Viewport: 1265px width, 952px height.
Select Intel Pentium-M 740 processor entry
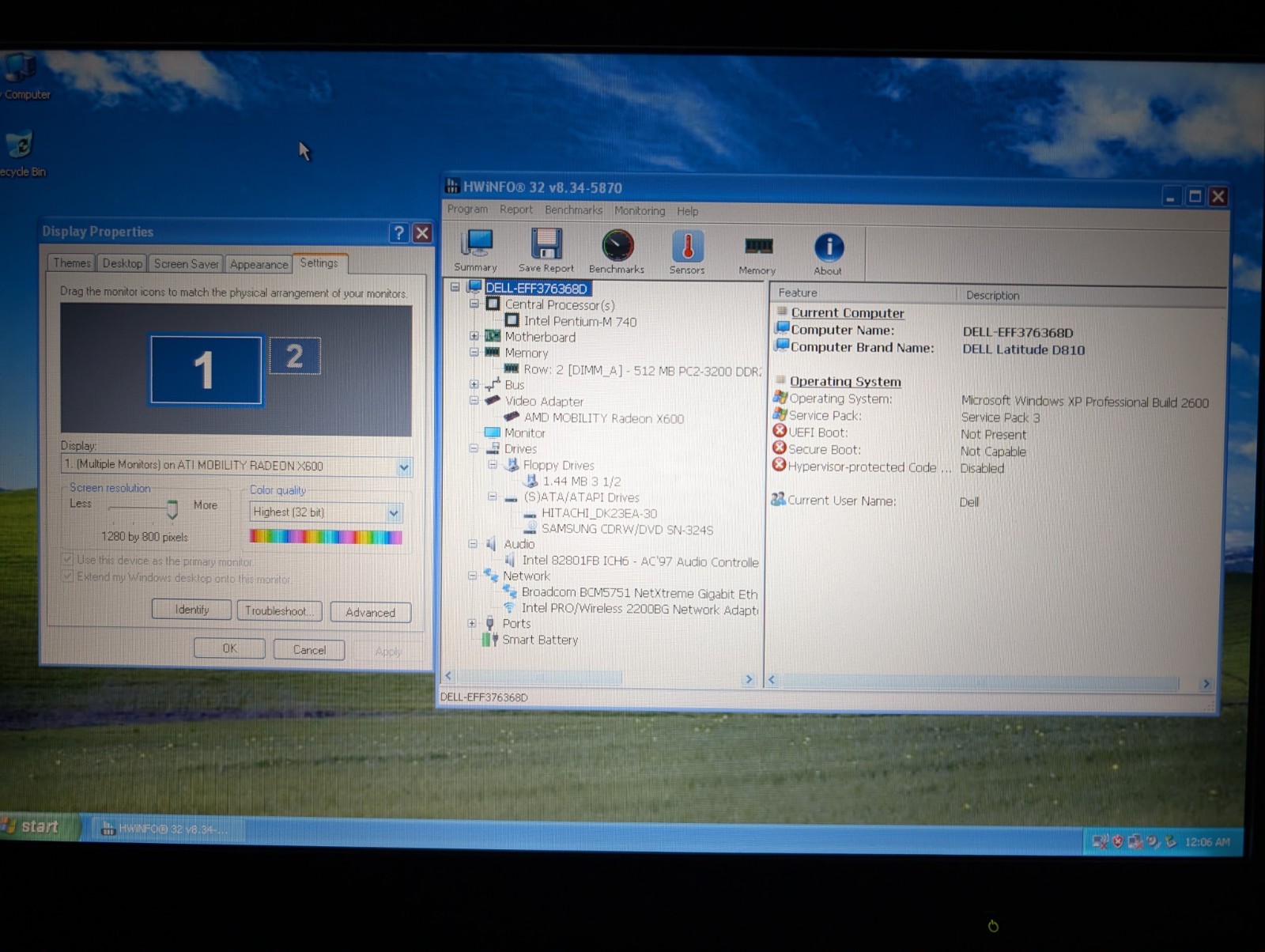[580, 321]
